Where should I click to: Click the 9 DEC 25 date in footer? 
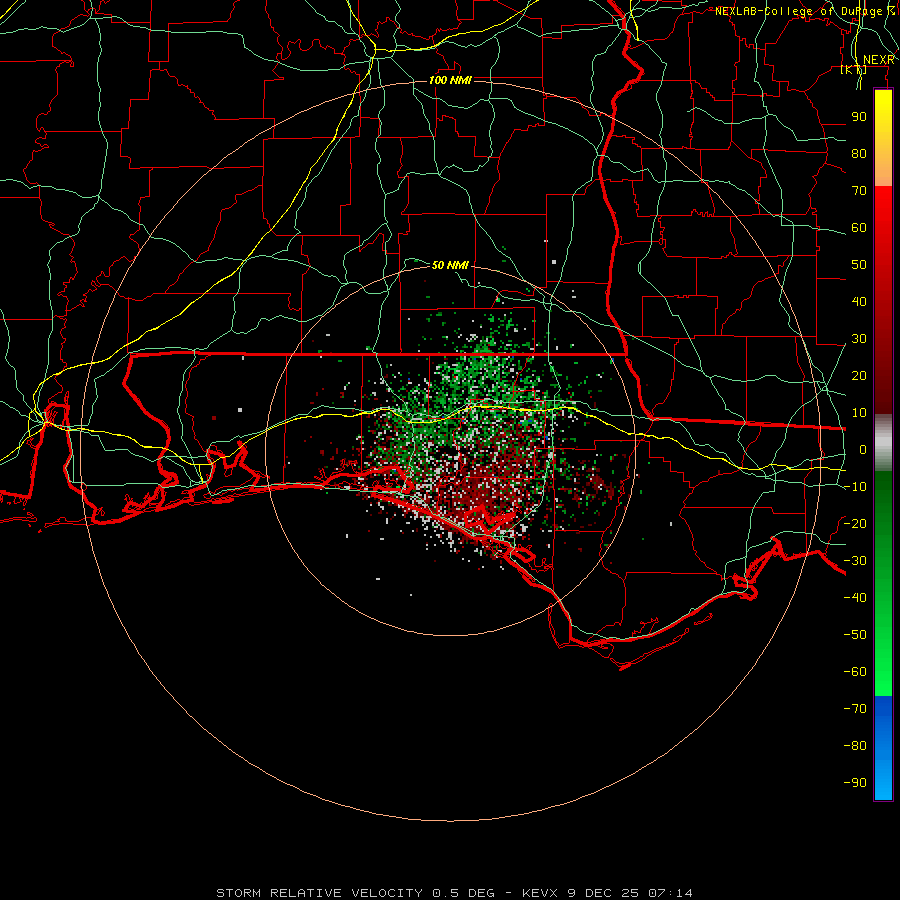click(x=603, y=893)
